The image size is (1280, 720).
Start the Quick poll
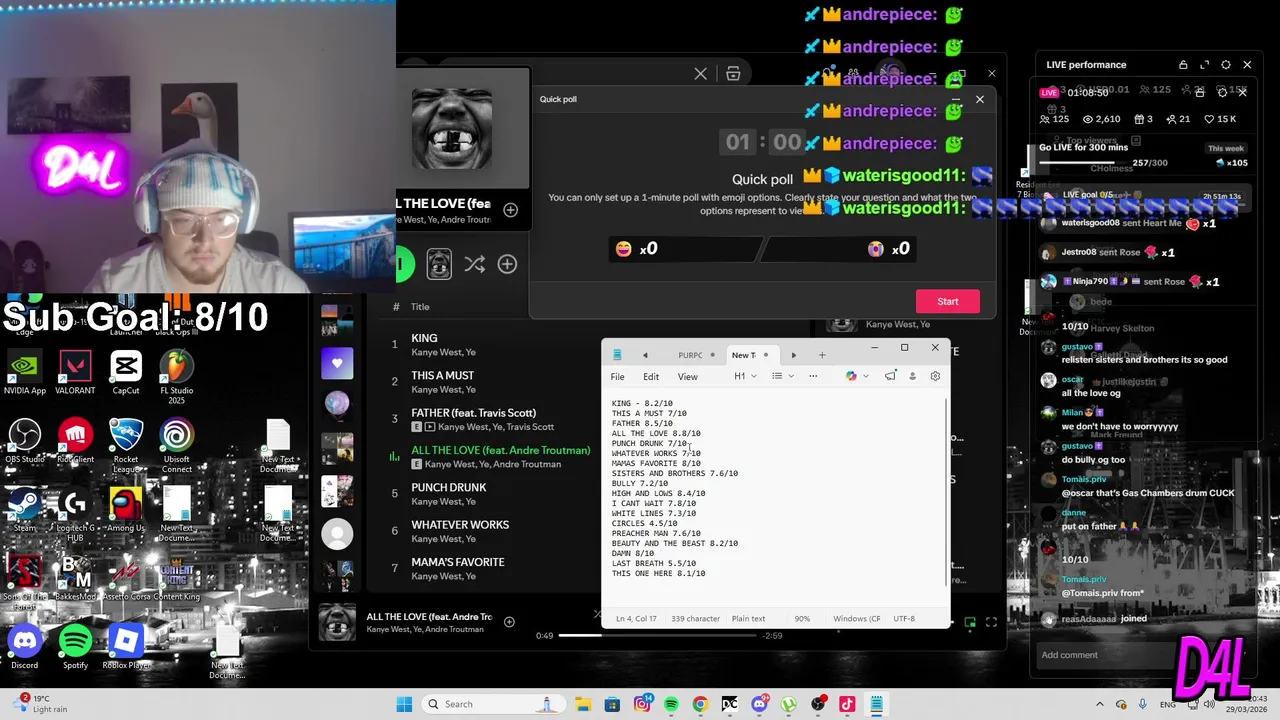(948, 302)
